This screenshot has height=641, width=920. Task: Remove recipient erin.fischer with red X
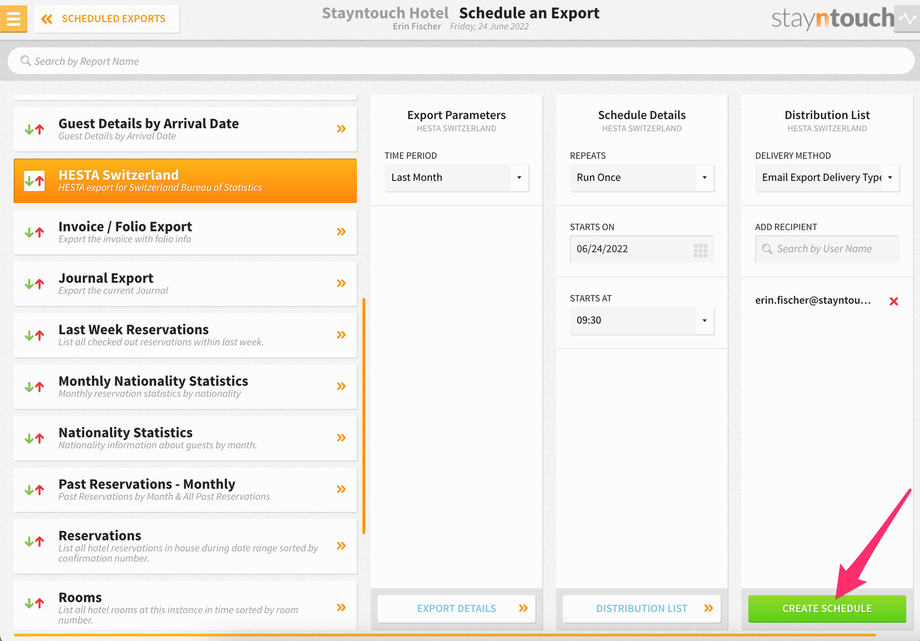point(894,301)
